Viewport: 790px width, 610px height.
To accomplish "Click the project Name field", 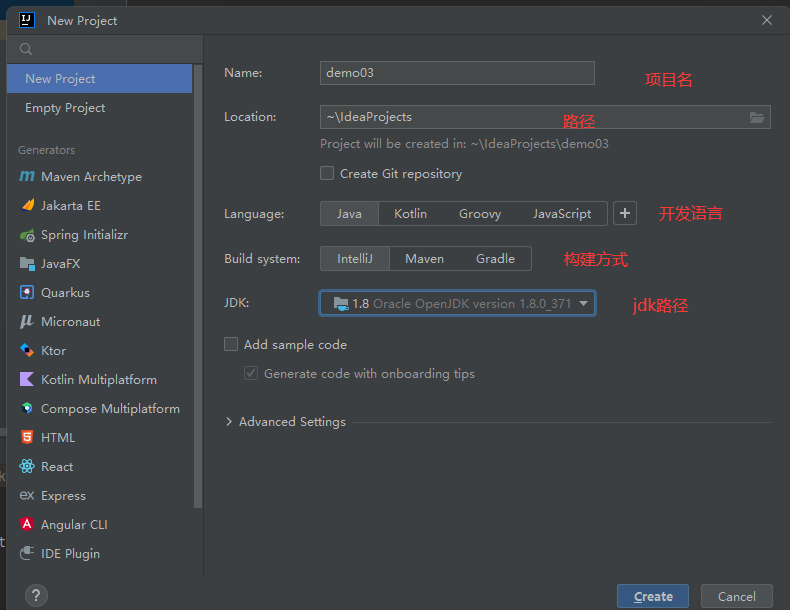I will (457, 73).
